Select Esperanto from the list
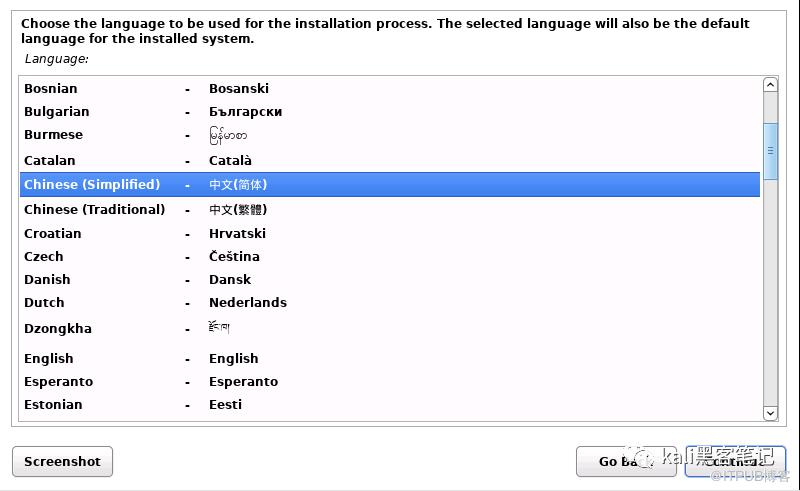The width and height of the screenshot is (800, 491). (x=390, y=382)
